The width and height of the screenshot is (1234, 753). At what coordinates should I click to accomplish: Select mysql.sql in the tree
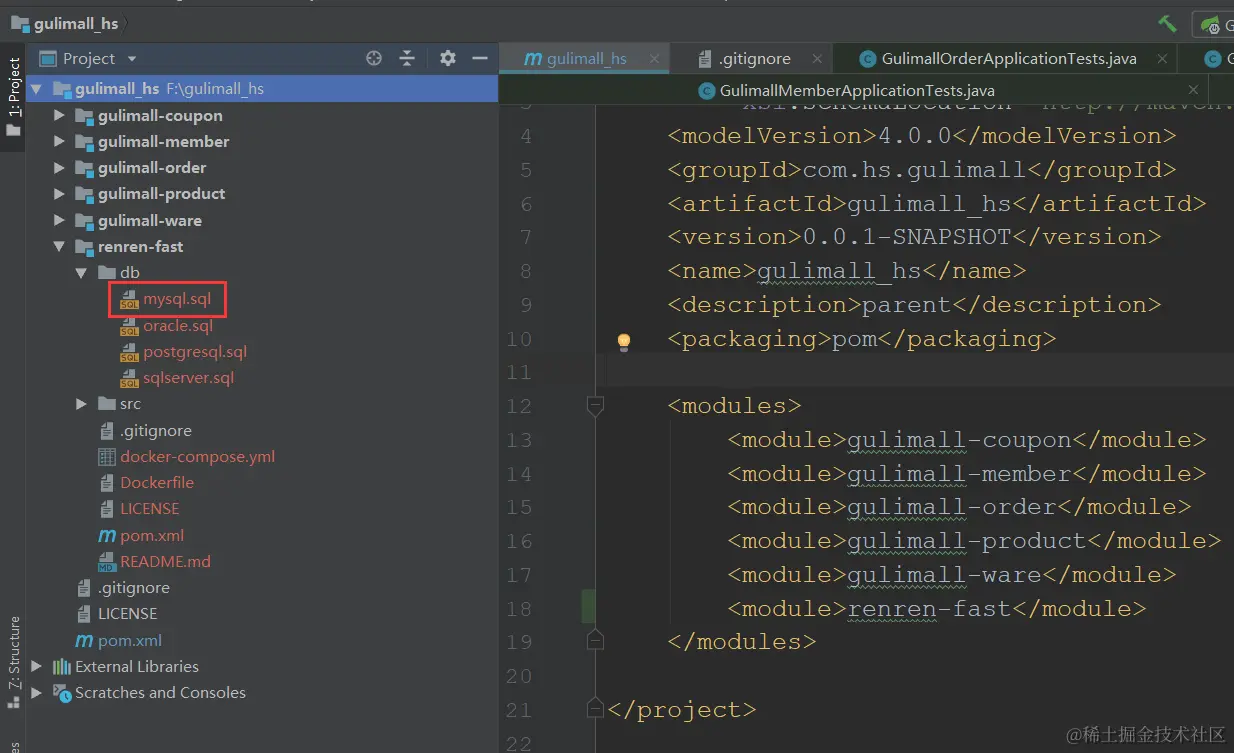(x=177, y=299)
